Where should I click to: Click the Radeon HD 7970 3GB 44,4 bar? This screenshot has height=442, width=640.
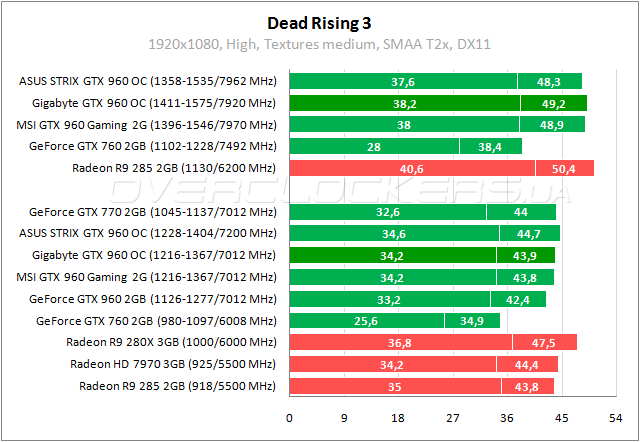(x=529, y=364)
